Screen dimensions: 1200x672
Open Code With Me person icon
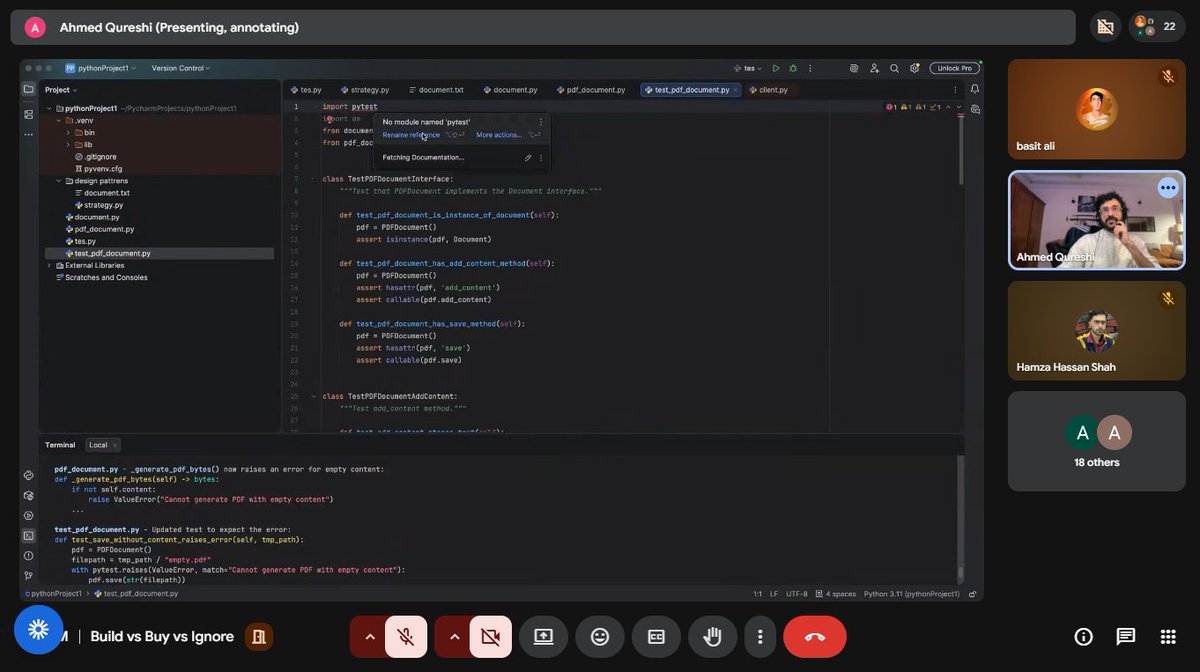[875, 68]
